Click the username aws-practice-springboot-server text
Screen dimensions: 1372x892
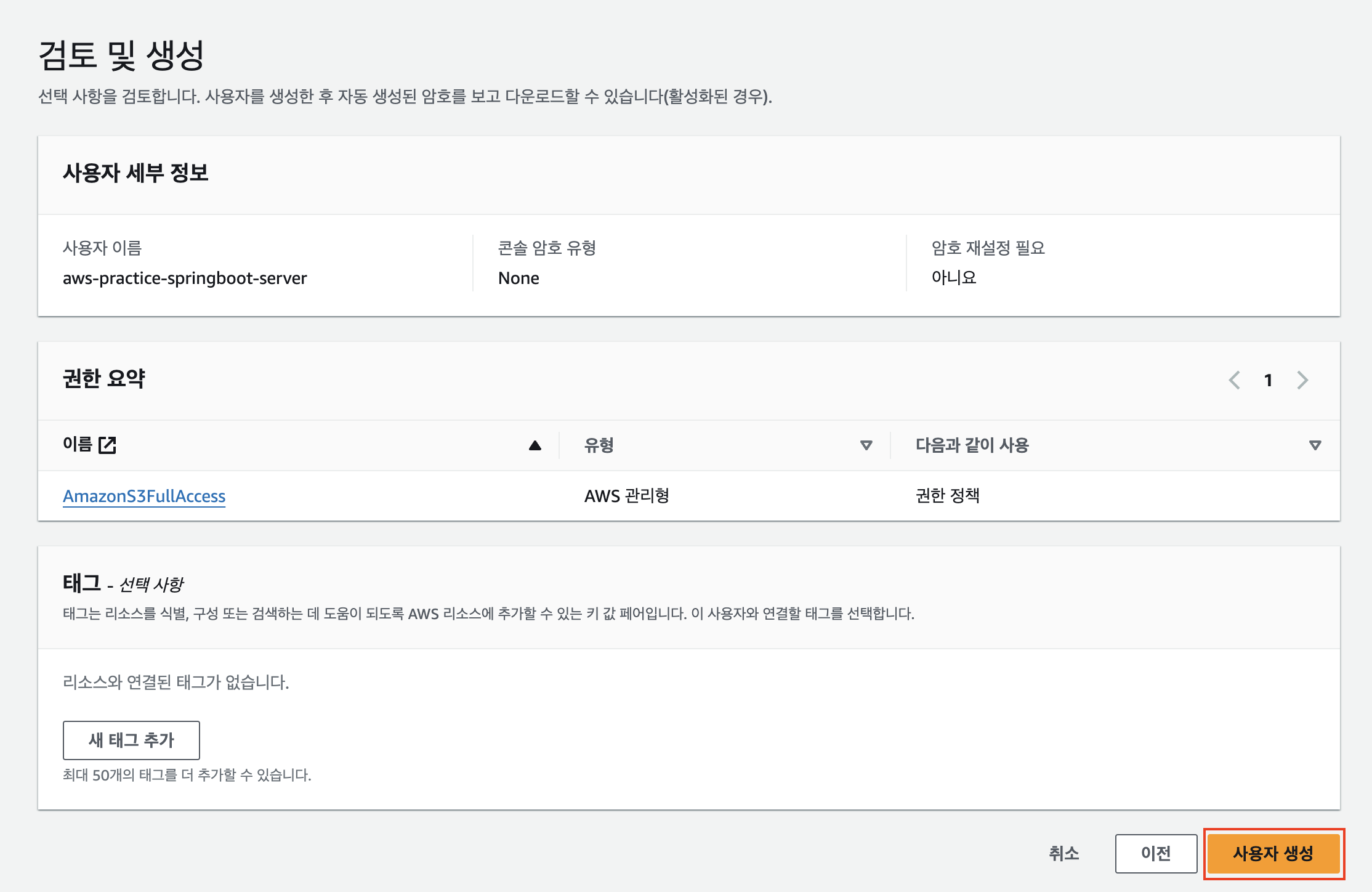click(185, 278)
